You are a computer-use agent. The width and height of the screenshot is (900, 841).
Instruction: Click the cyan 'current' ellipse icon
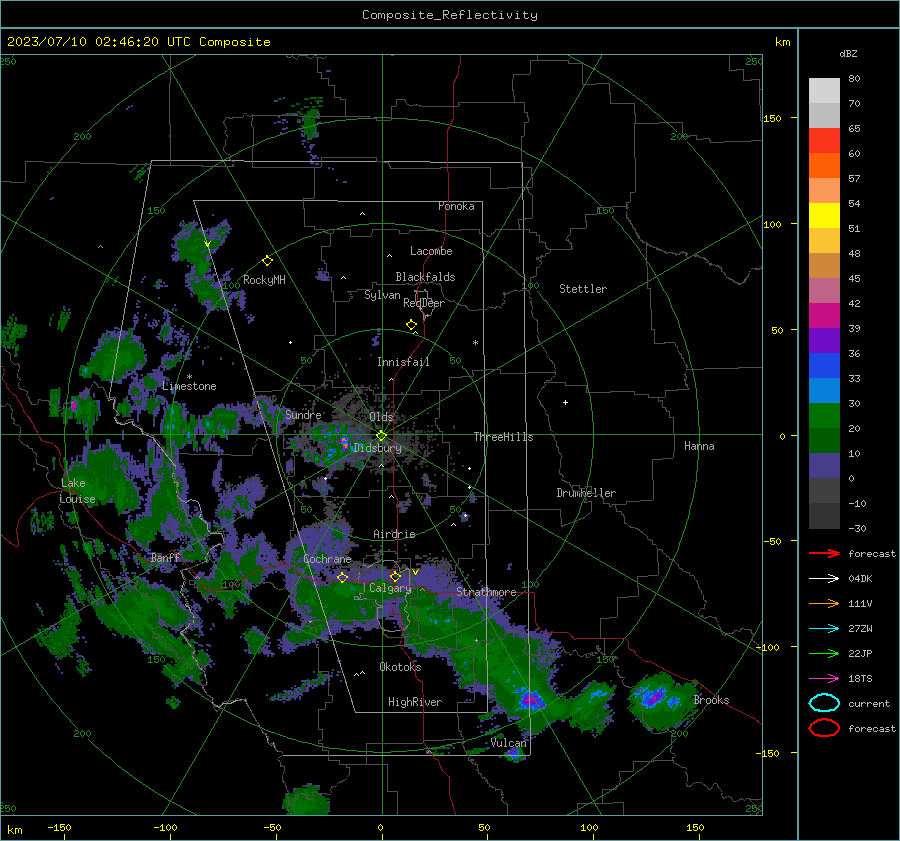pyautogui.click(x=824, y=703)
